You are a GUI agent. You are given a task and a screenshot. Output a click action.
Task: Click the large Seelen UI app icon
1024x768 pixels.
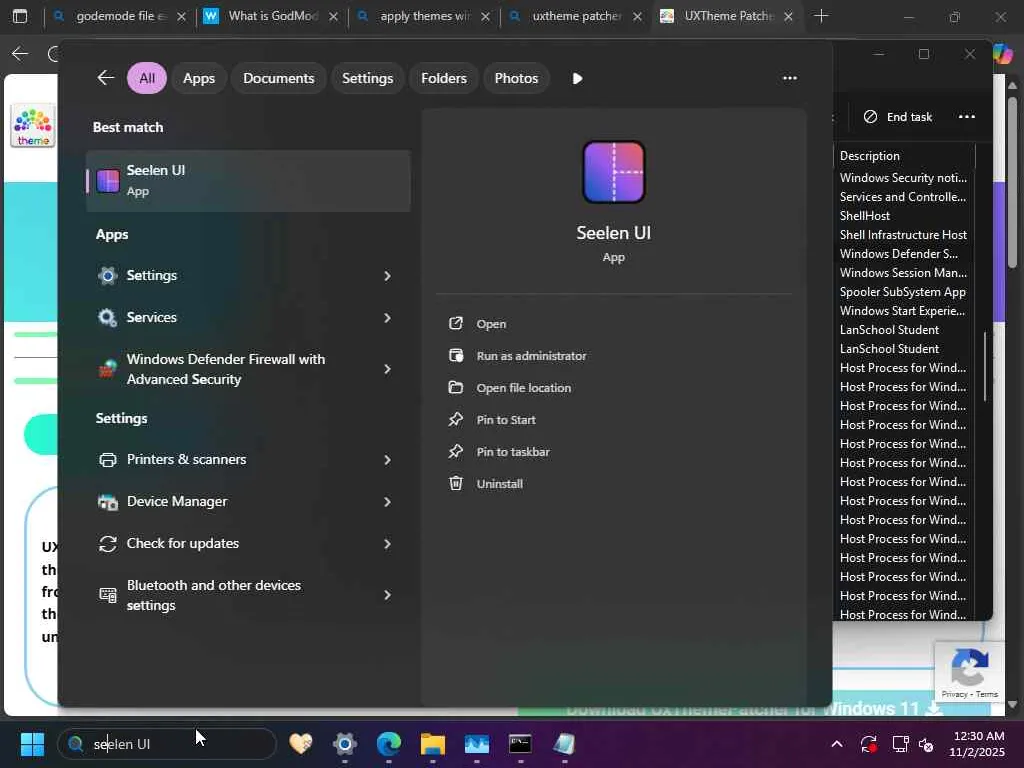click(613, 172)
